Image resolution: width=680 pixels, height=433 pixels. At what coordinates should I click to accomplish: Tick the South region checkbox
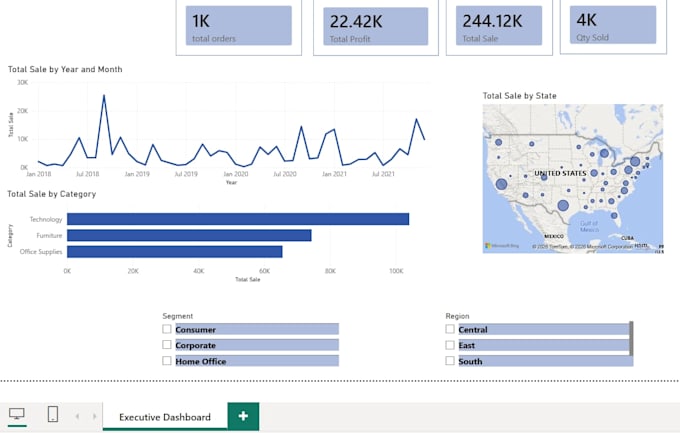[x=450, y=361]
